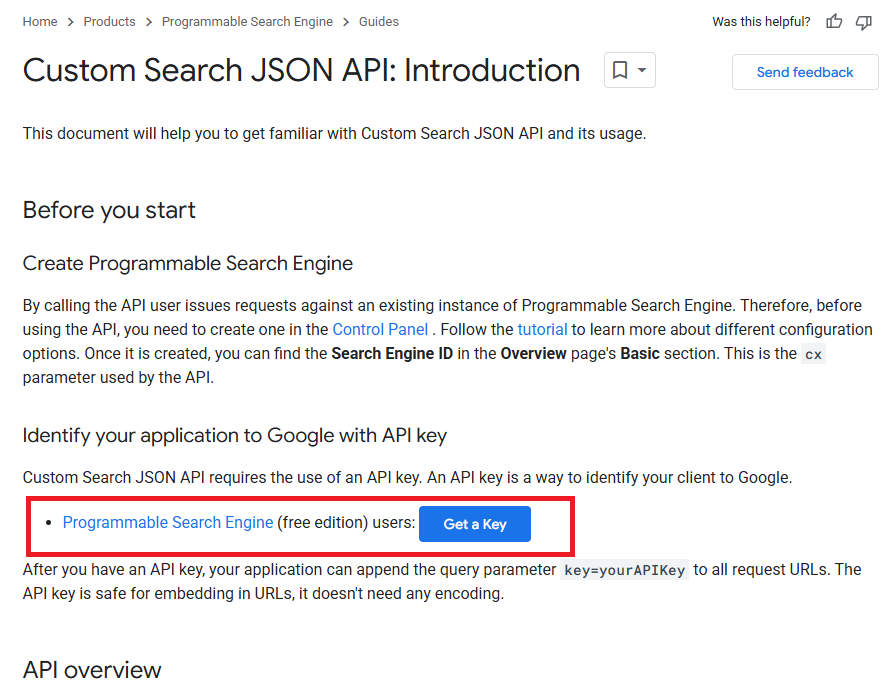Select the 'API overview' heading

(92, 670)
